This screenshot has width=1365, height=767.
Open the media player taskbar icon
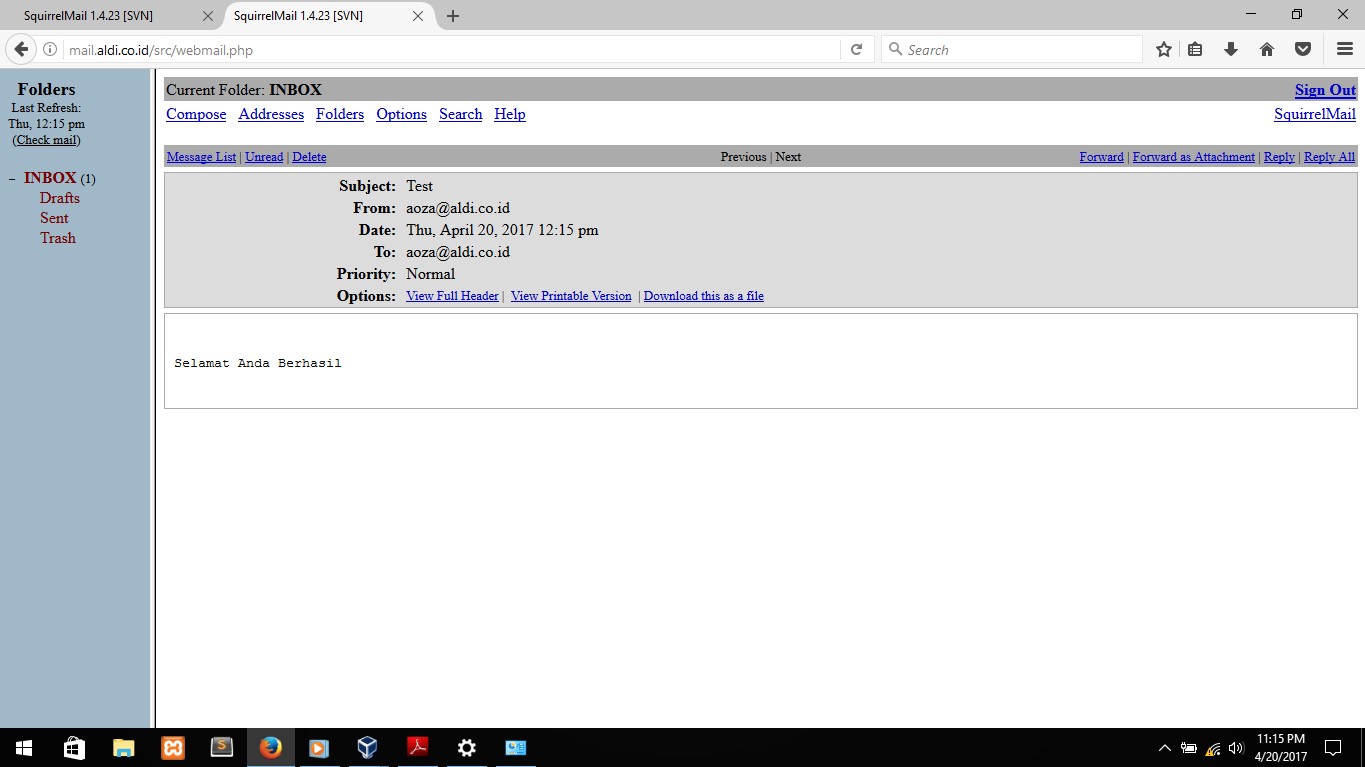(319, 748)
